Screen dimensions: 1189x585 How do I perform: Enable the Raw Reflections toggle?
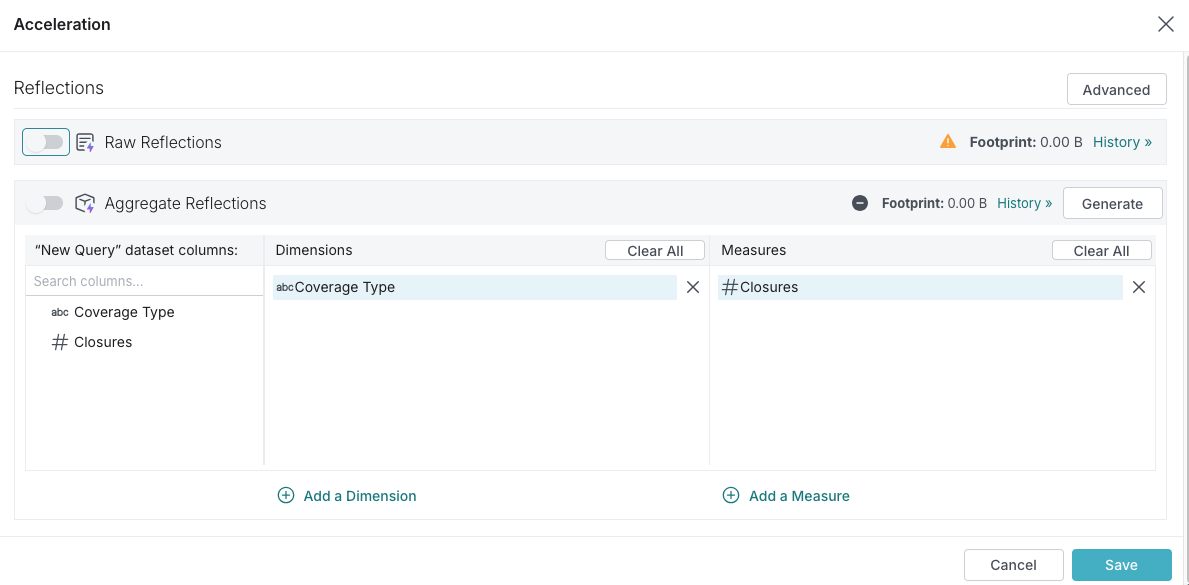pyautogui.click(x=46, y=142)
